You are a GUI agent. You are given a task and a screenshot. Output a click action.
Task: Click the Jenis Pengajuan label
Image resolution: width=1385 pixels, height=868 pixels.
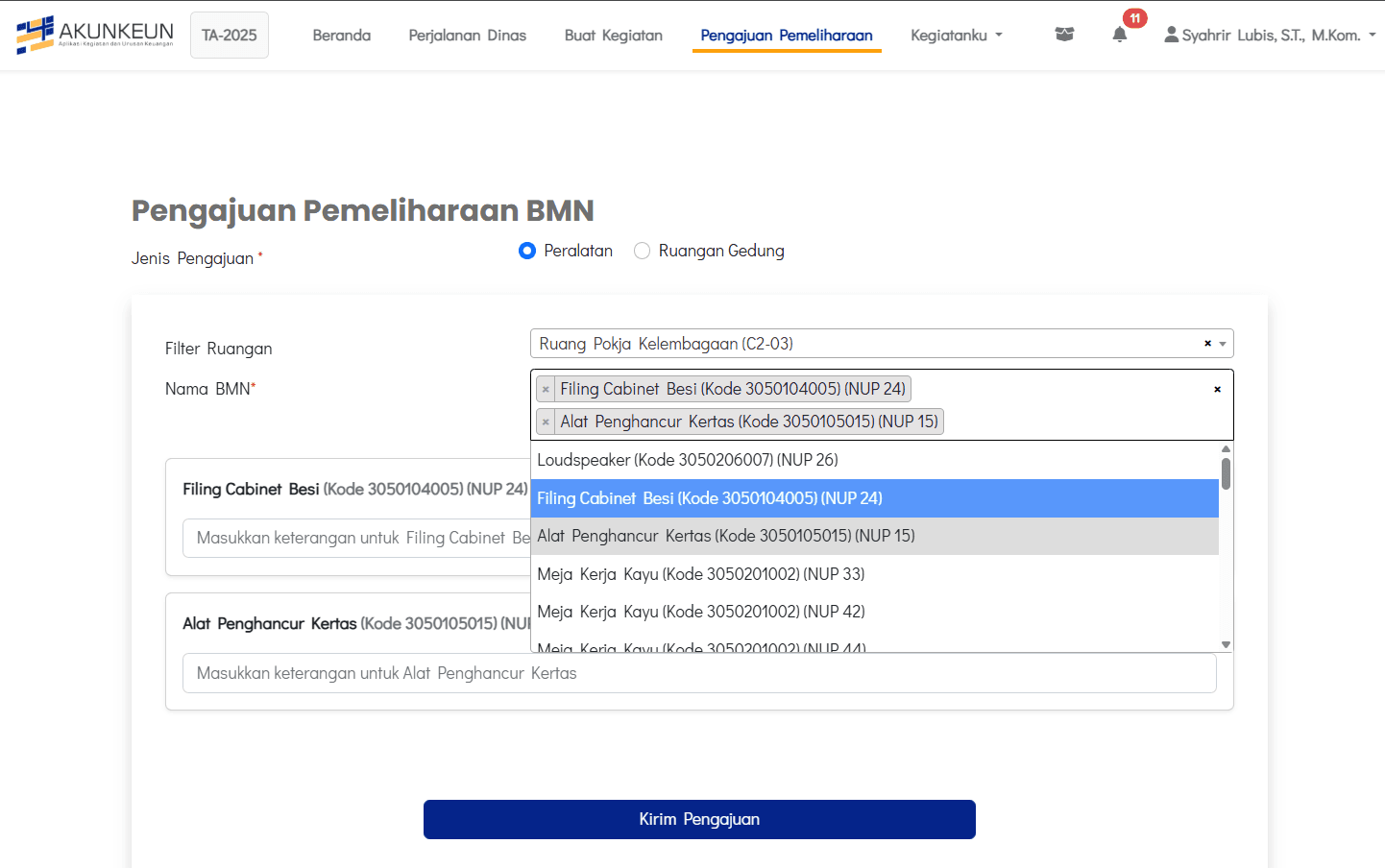click(197, 258)
